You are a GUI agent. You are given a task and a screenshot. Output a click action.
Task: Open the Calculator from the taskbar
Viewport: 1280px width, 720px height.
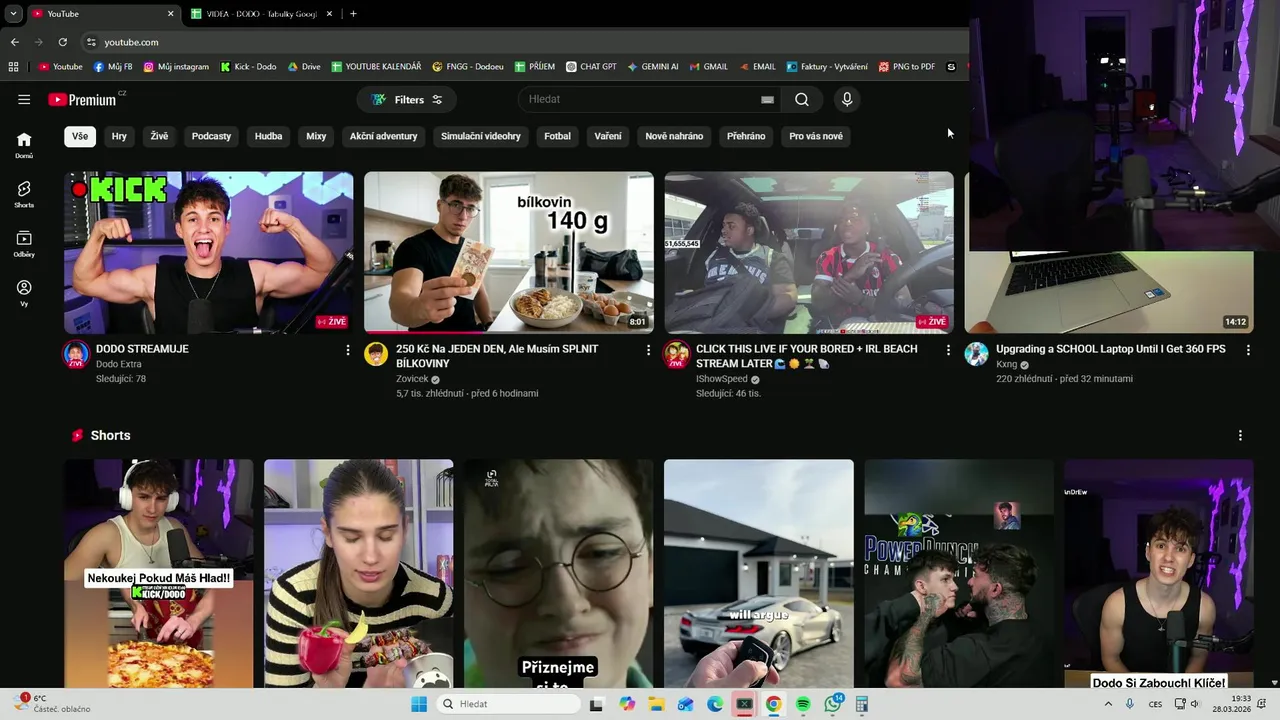pos(862,704)
